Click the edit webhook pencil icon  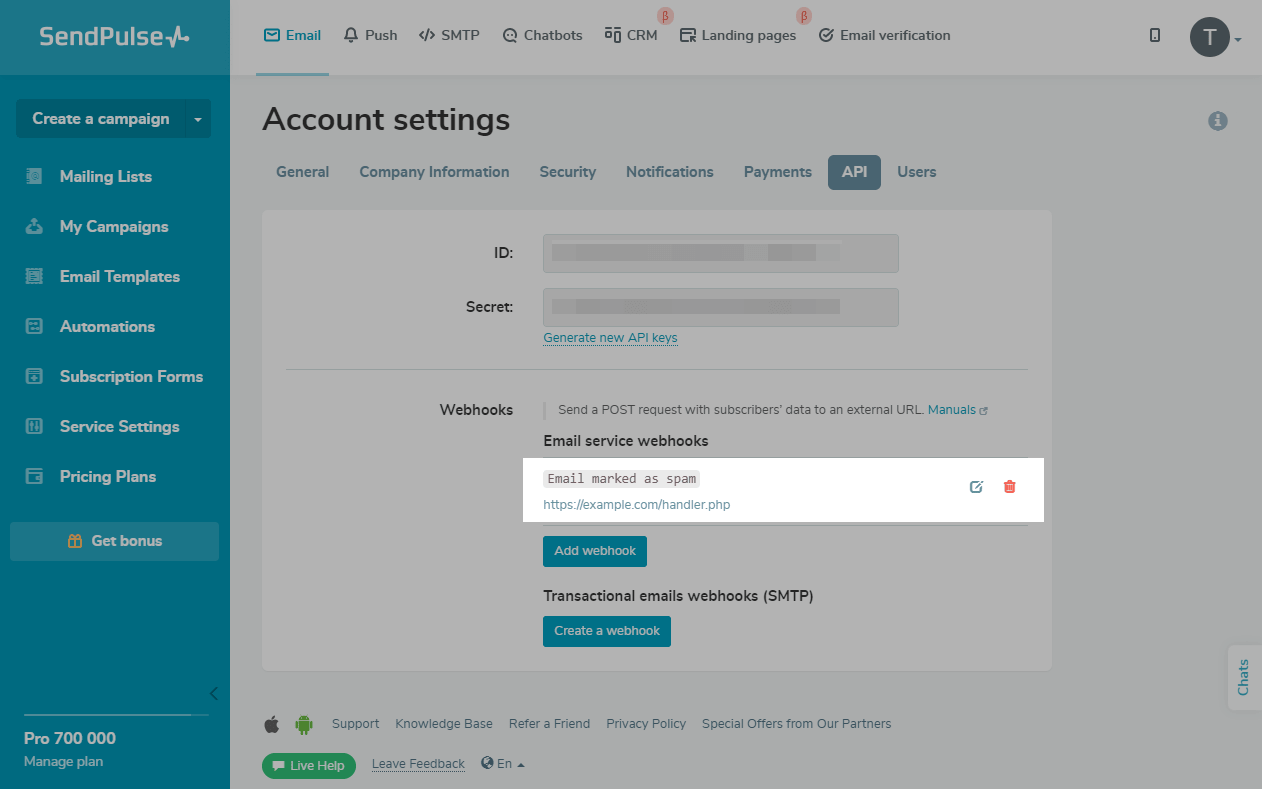977,487
